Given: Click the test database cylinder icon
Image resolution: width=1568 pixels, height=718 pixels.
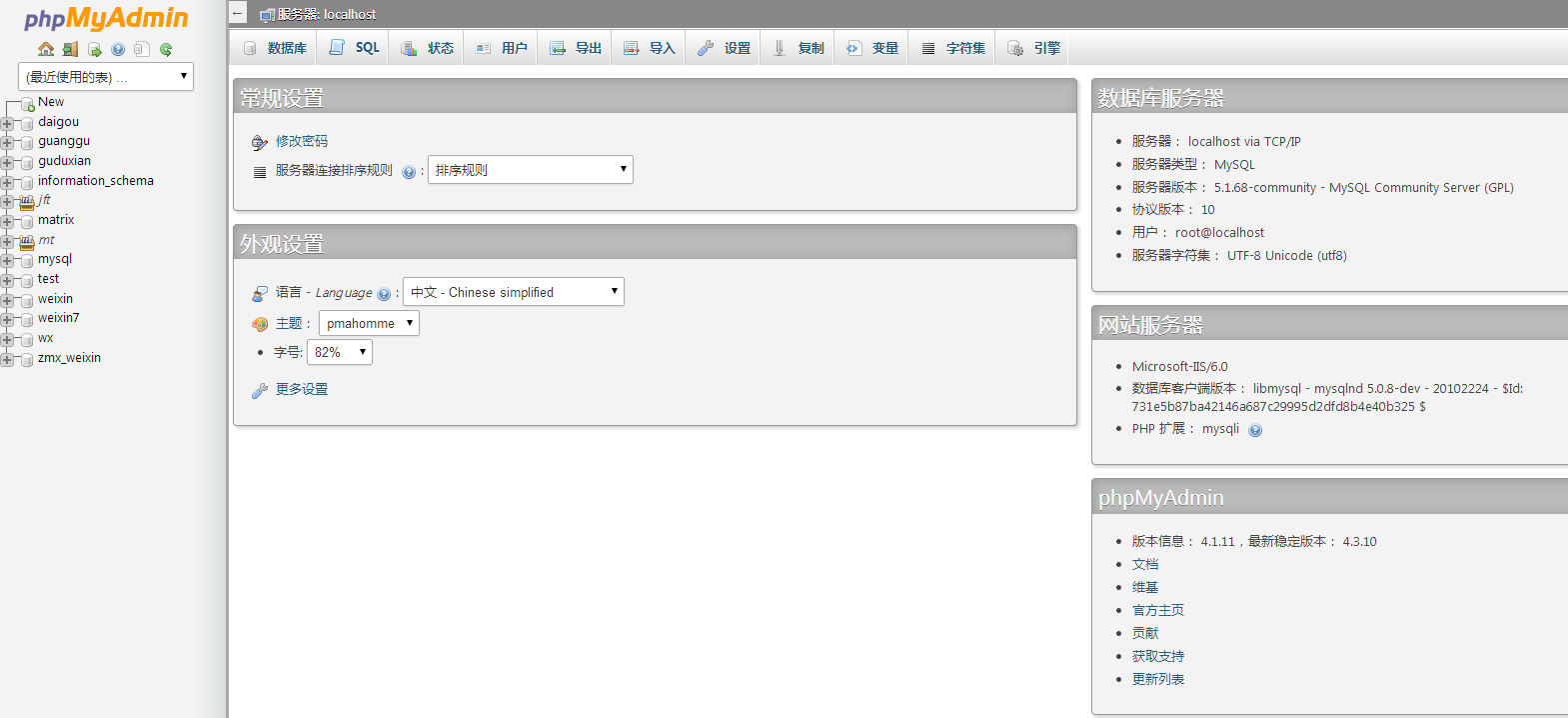Looking at the screenshot, I should point(27,280).
